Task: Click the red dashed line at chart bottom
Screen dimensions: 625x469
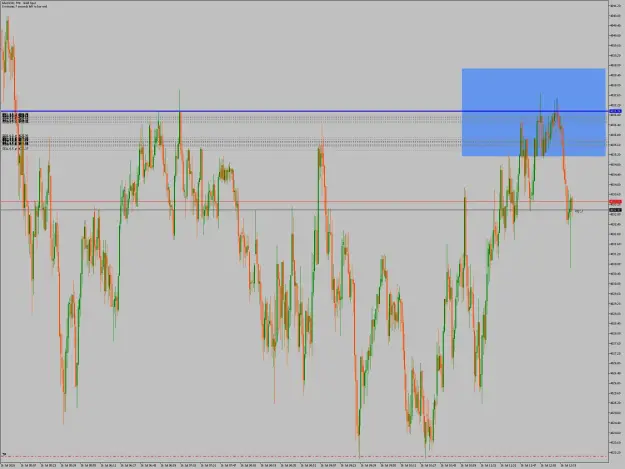Action: (304, 456)
